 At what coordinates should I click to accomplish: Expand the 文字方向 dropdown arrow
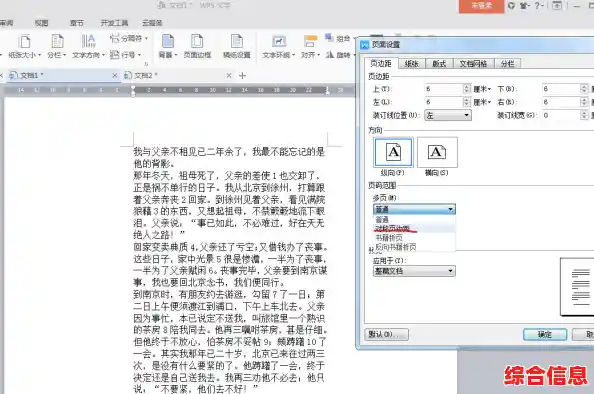coord(103,55)
